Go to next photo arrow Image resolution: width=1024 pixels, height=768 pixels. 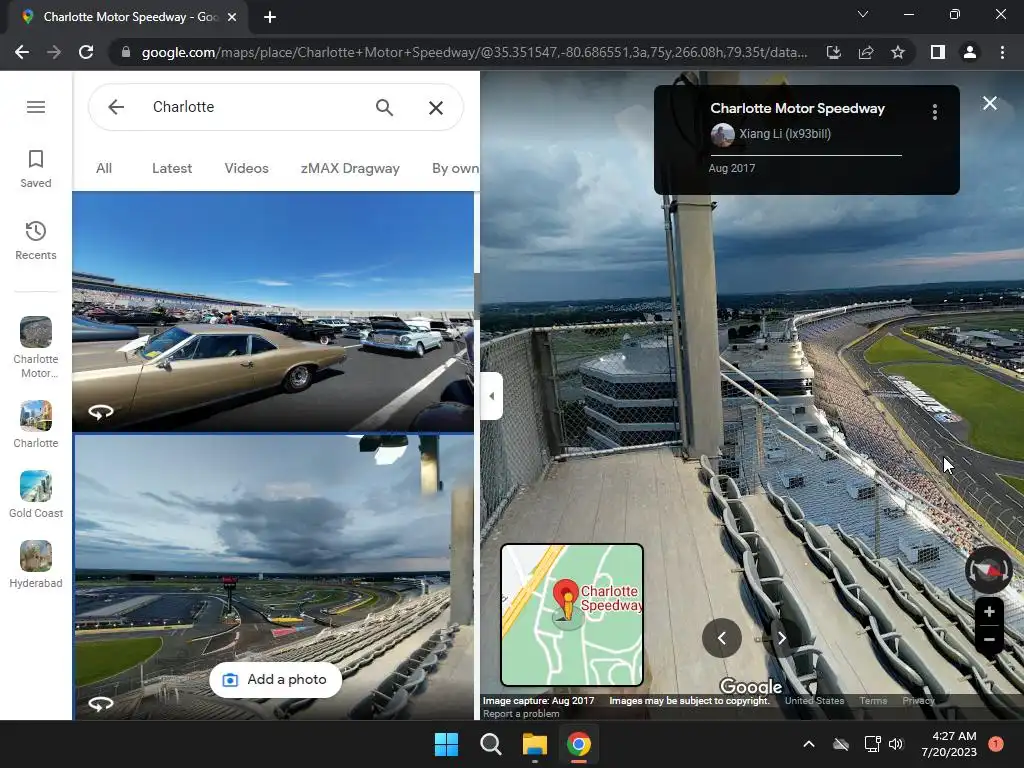pyautogui.click(x=782, y=638)
